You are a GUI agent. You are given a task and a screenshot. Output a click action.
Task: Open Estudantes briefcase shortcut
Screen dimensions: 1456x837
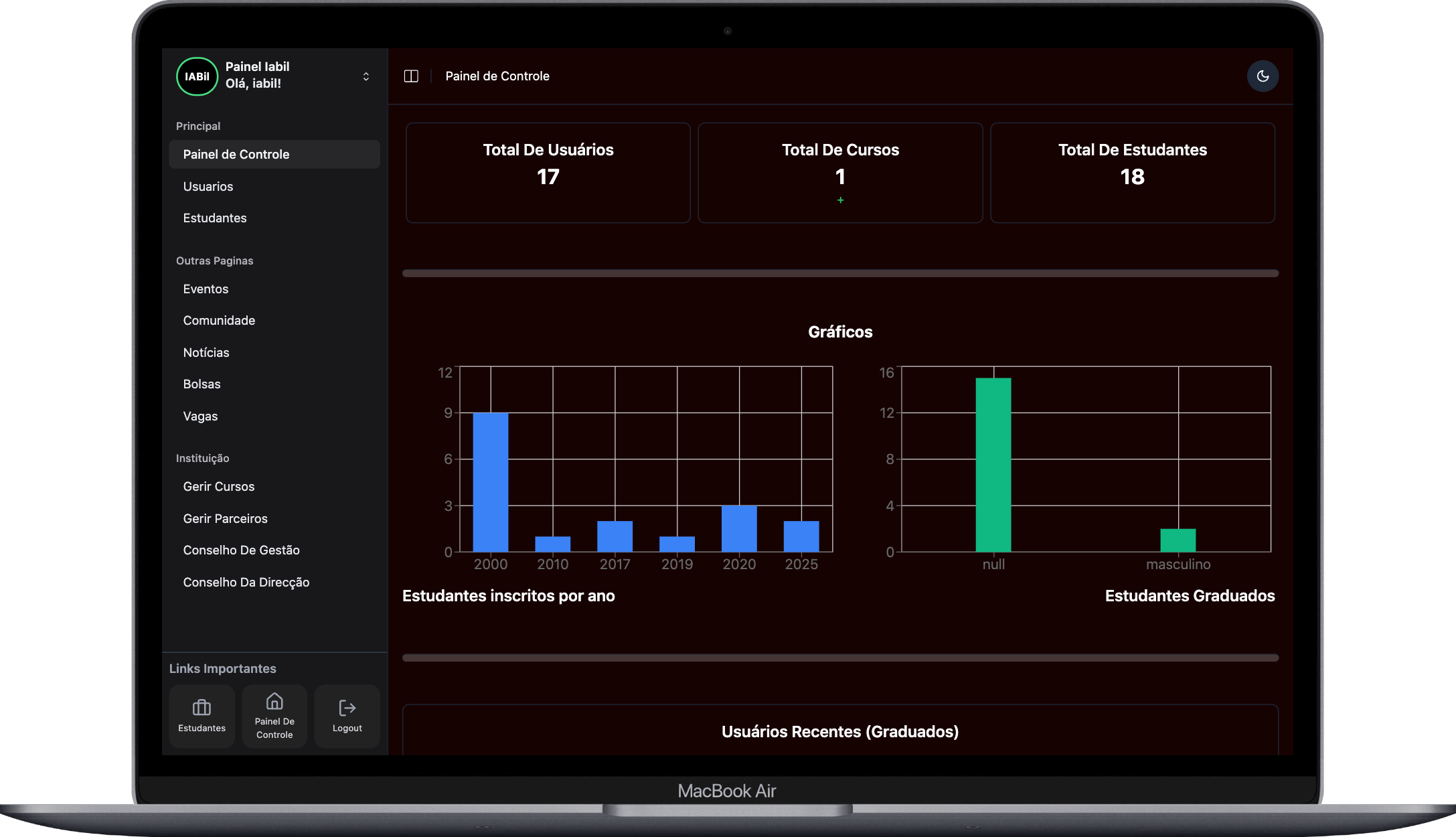point(201,716)
